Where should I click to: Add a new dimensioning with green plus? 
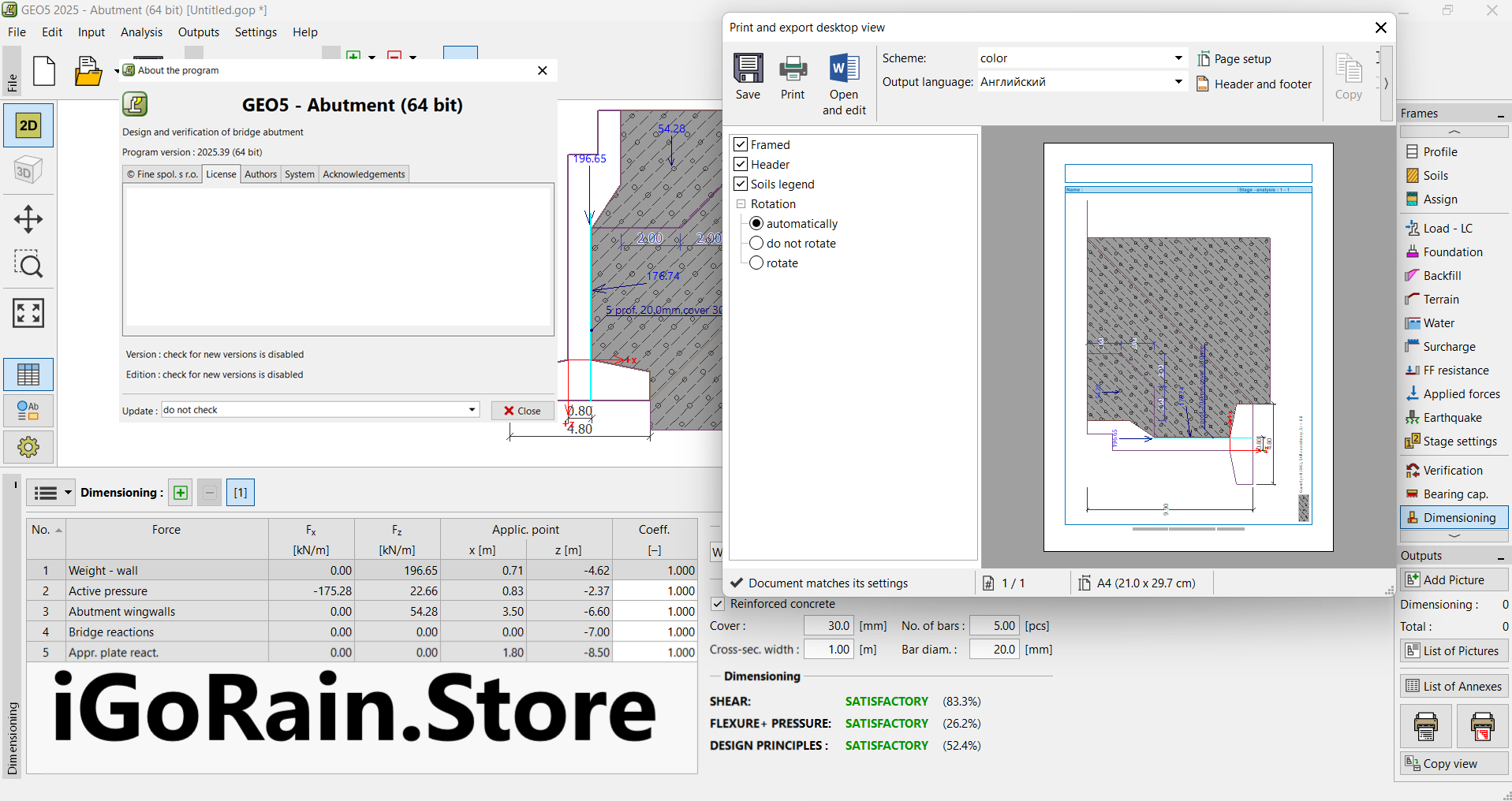click(x=181, y=493)
